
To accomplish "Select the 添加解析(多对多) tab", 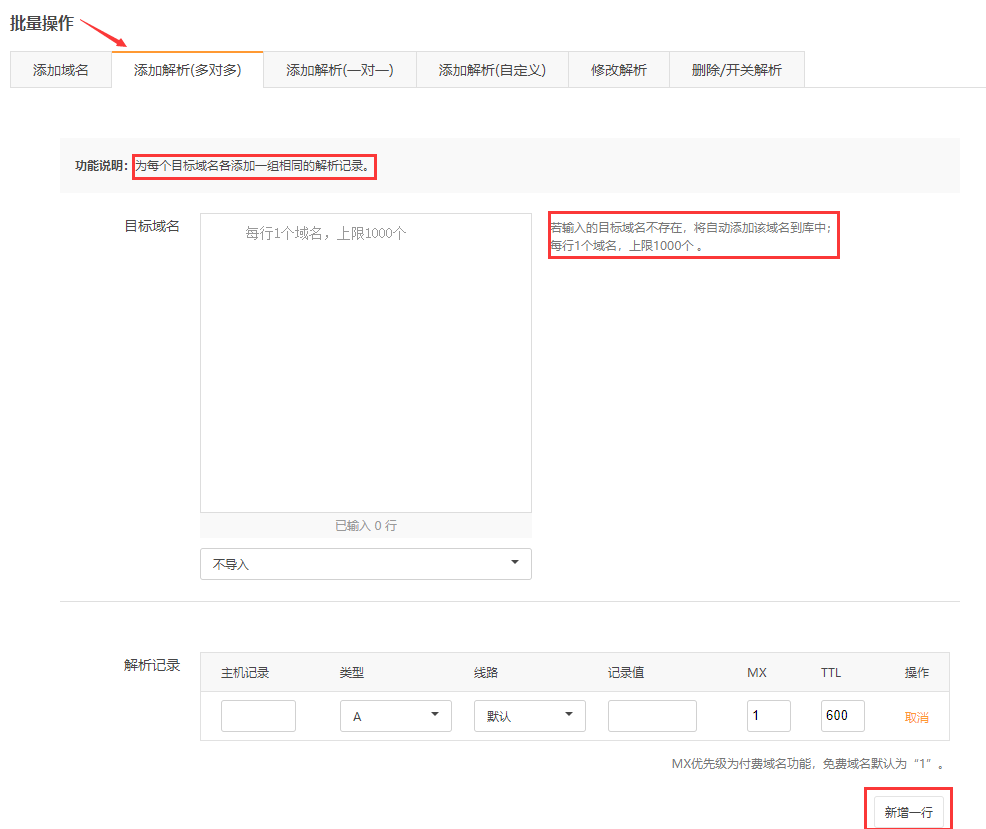I will (187, 70).
